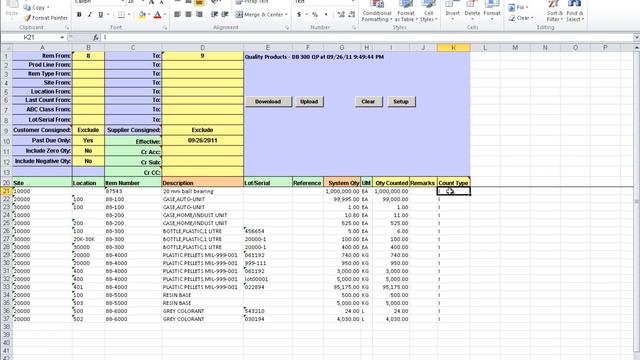Select System Qty 95,175.00 cell
The image size is (640, 360).
coord(342,287)
